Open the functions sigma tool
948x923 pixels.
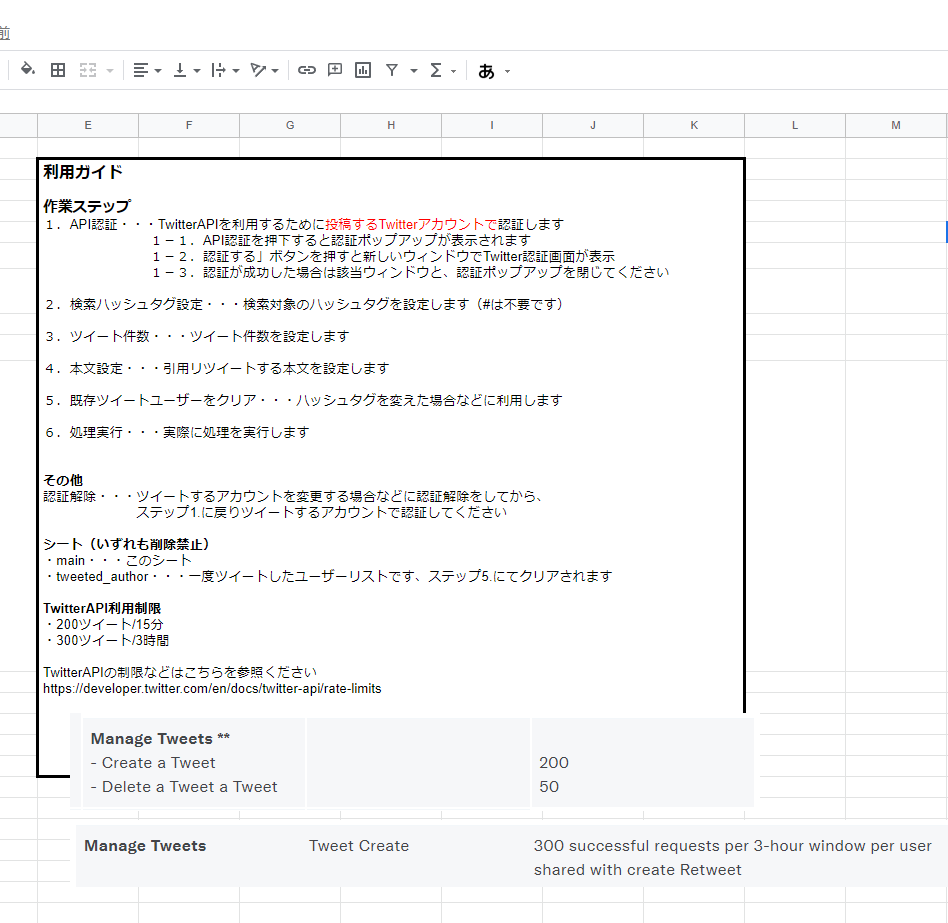click(x=435, y=70)
